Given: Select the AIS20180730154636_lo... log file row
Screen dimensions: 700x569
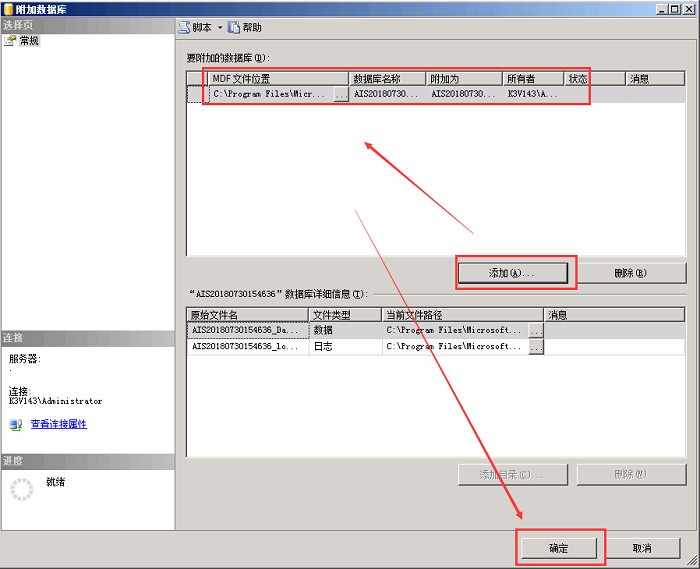Looking at the screenshot, I should [x=246, y=346].
